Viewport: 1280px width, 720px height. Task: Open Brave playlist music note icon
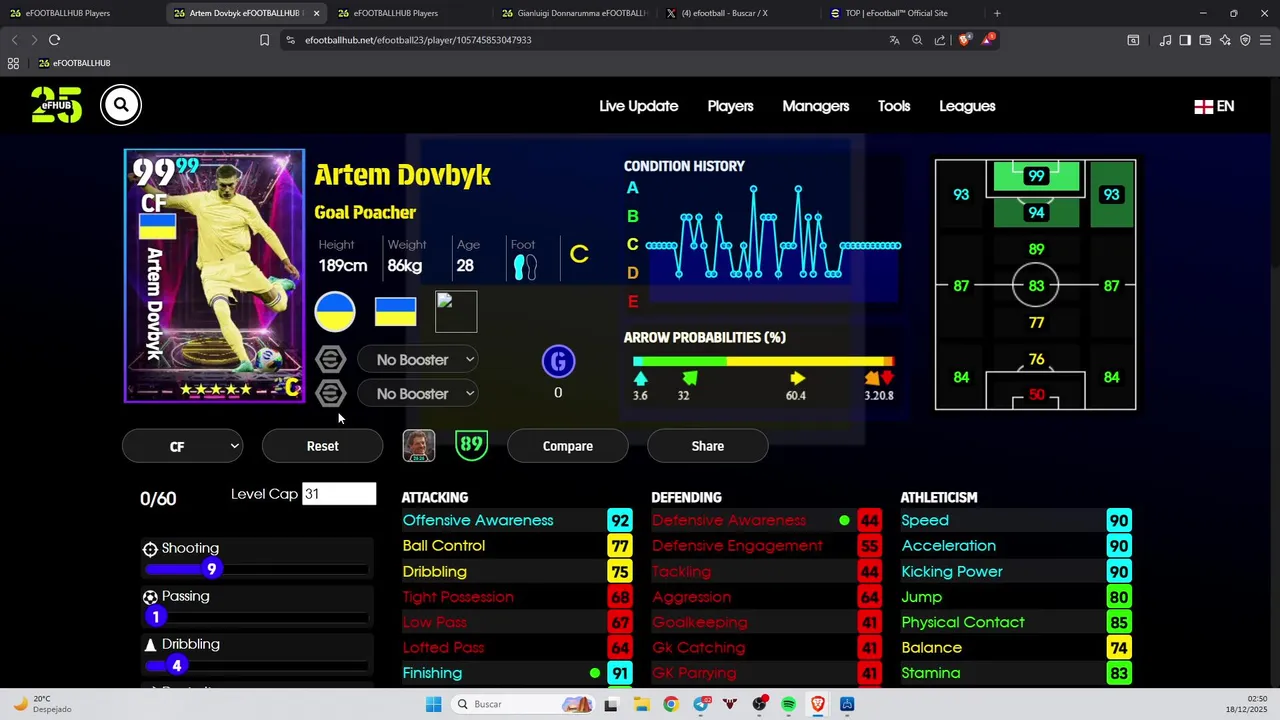[1165, 40]
